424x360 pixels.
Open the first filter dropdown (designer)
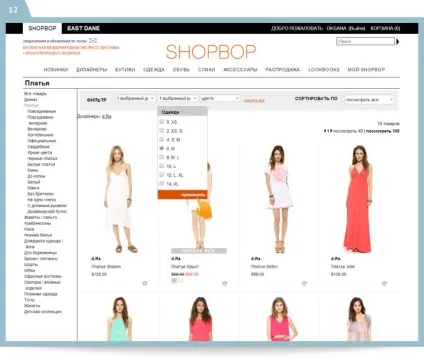tap(135, 98)
